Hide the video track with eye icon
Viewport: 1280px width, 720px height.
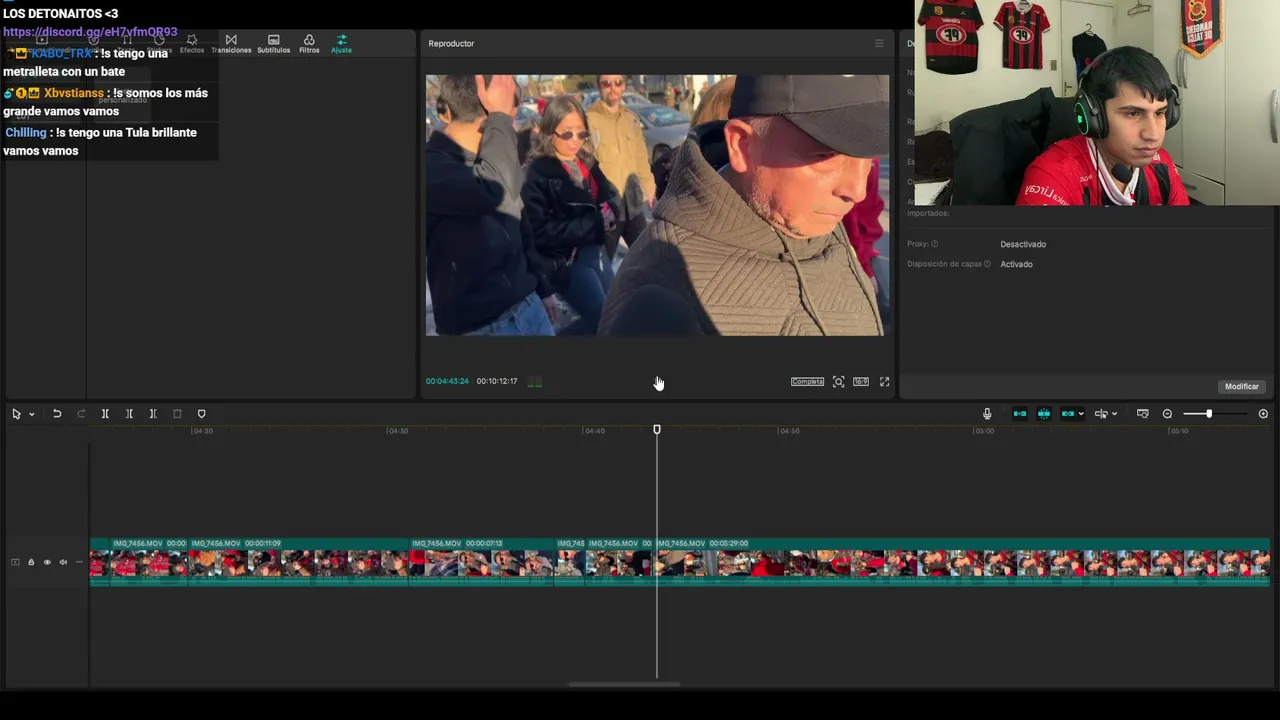tap(47, 562)
